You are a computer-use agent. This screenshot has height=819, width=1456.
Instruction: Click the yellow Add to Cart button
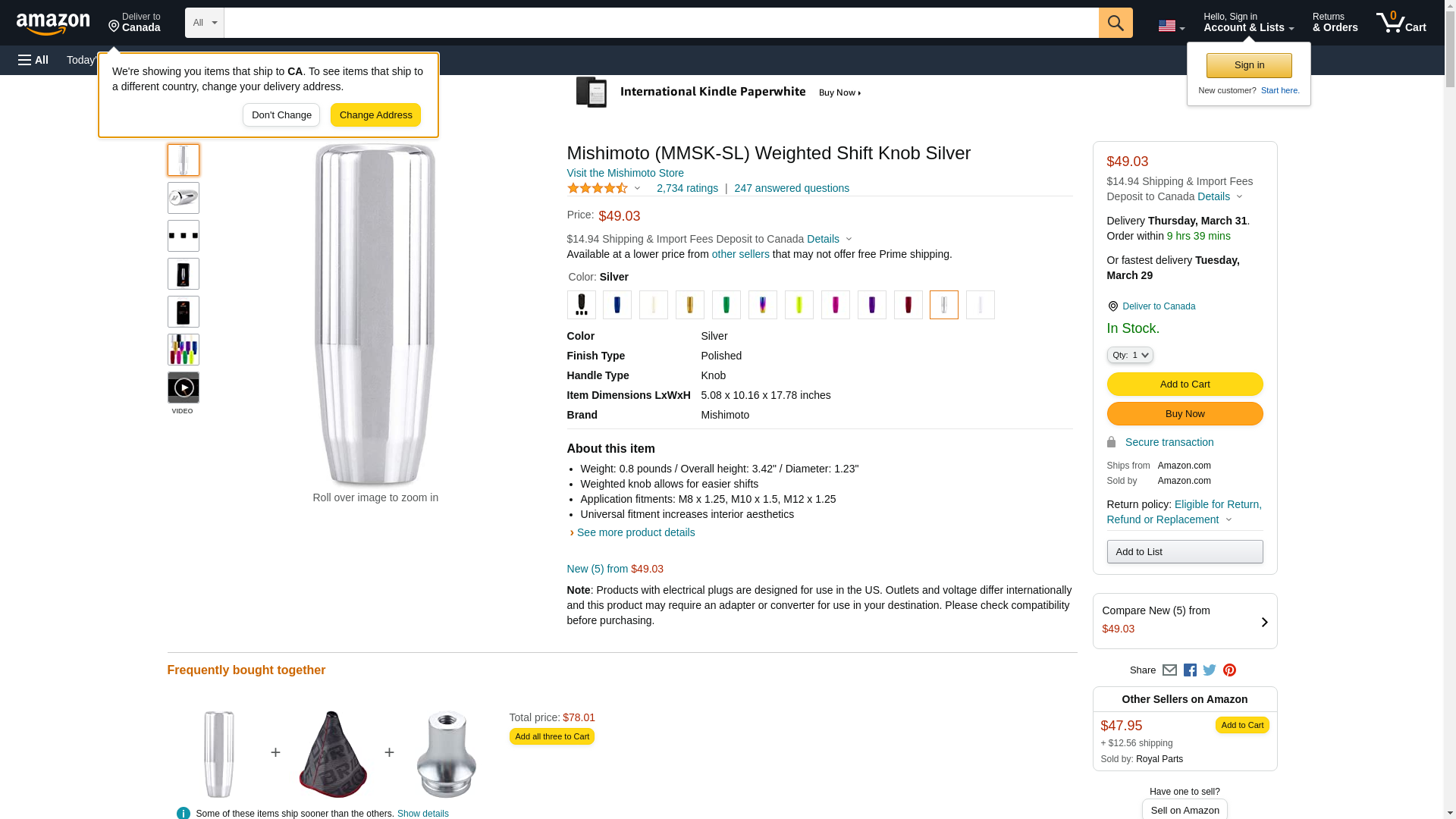click(x=1185, y=384)
